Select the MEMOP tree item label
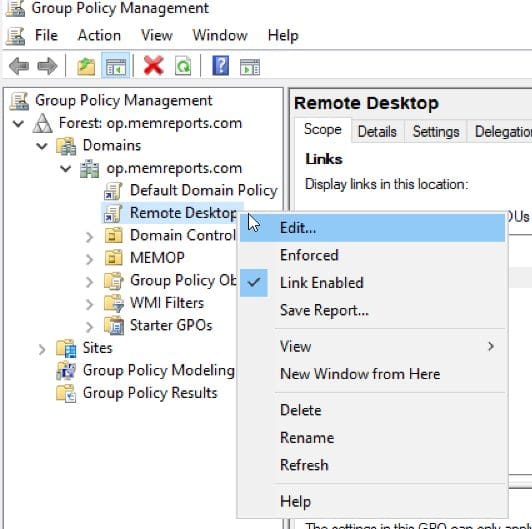Screen dimensions: 532x529 click(x=157, y=258)
